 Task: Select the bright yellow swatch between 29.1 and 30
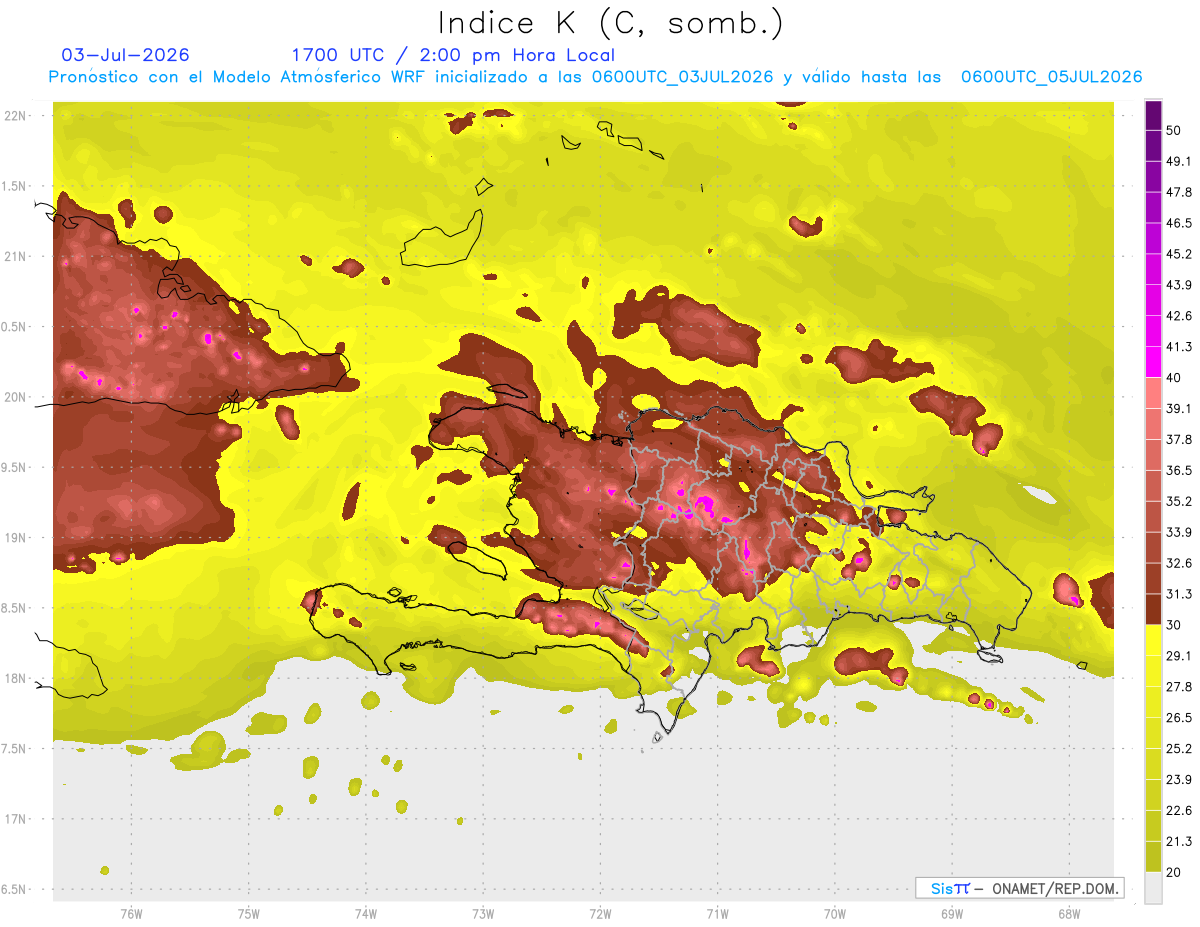(x=1153, y=640)
